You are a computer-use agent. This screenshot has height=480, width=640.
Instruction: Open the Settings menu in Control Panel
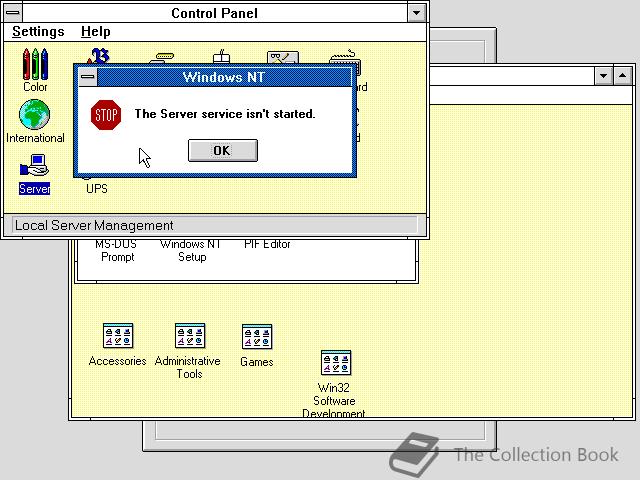click(x=38, y=31)
